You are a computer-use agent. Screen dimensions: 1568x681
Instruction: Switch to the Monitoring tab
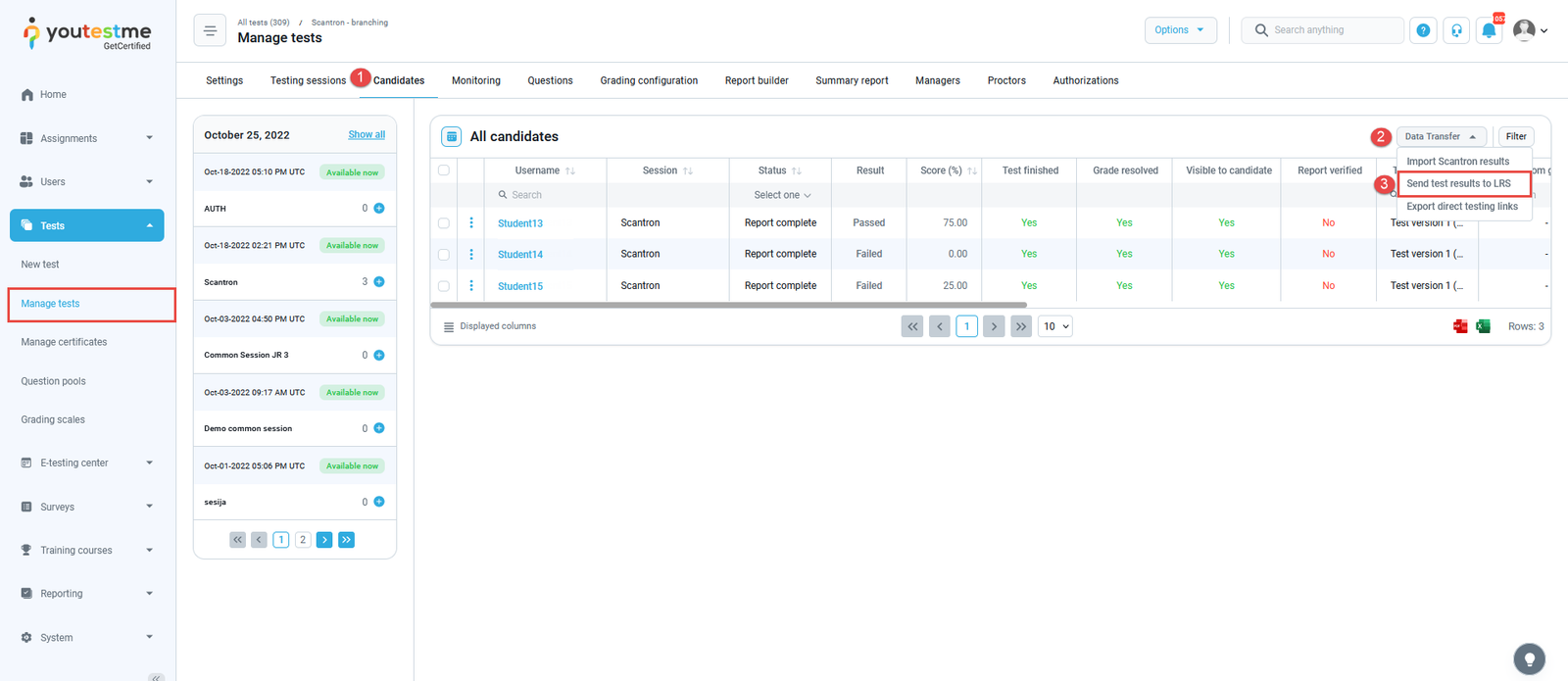[x=475, y=80]
